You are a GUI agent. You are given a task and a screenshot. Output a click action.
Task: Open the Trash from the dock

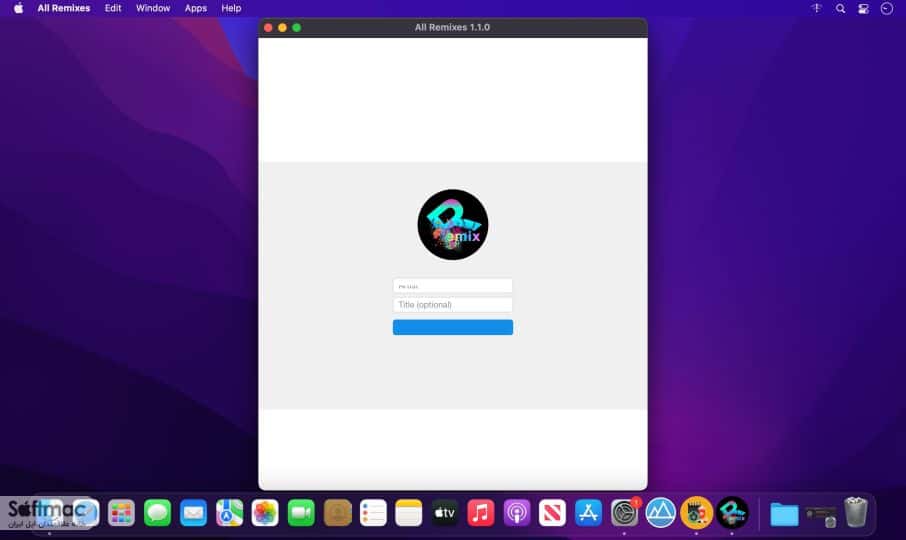[x=856, y=512]
